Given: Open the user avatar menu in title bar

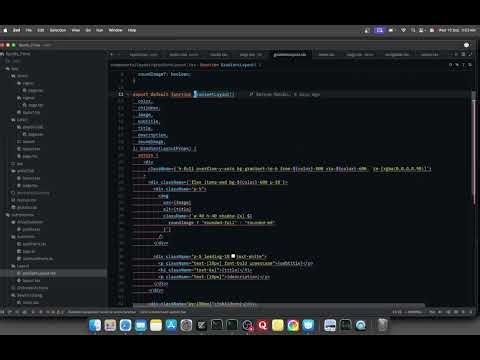Looking at the screenshot, I should tap(466, 45).
